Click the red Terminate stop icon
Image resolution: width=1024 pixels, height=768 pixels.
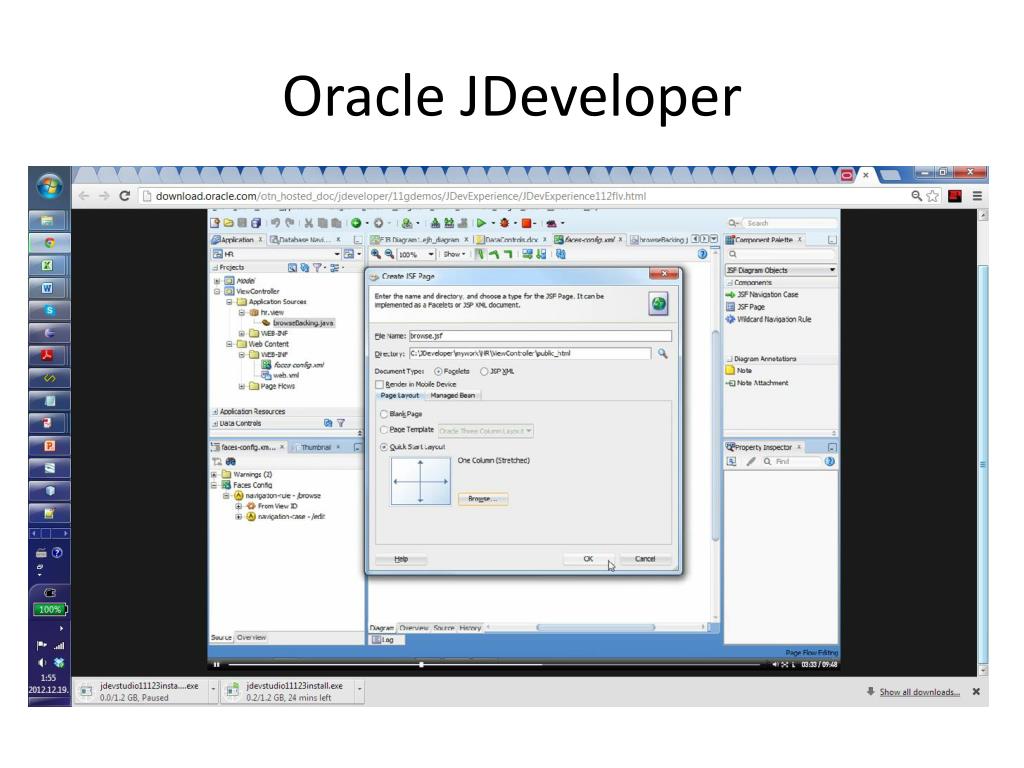point(526,223)
